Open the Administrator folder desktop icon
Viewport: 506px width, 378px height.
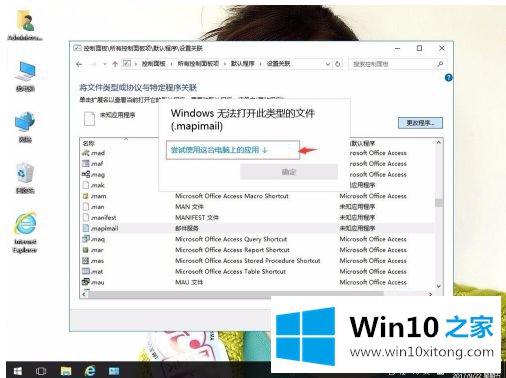[25, 25]
